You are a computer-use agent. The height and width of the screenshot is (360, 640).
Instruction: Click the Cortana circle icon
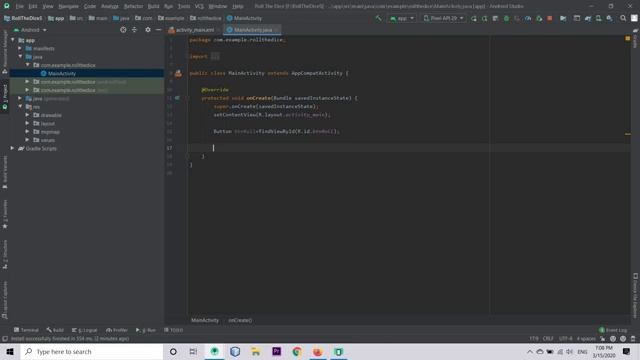[x=173, y=351]
